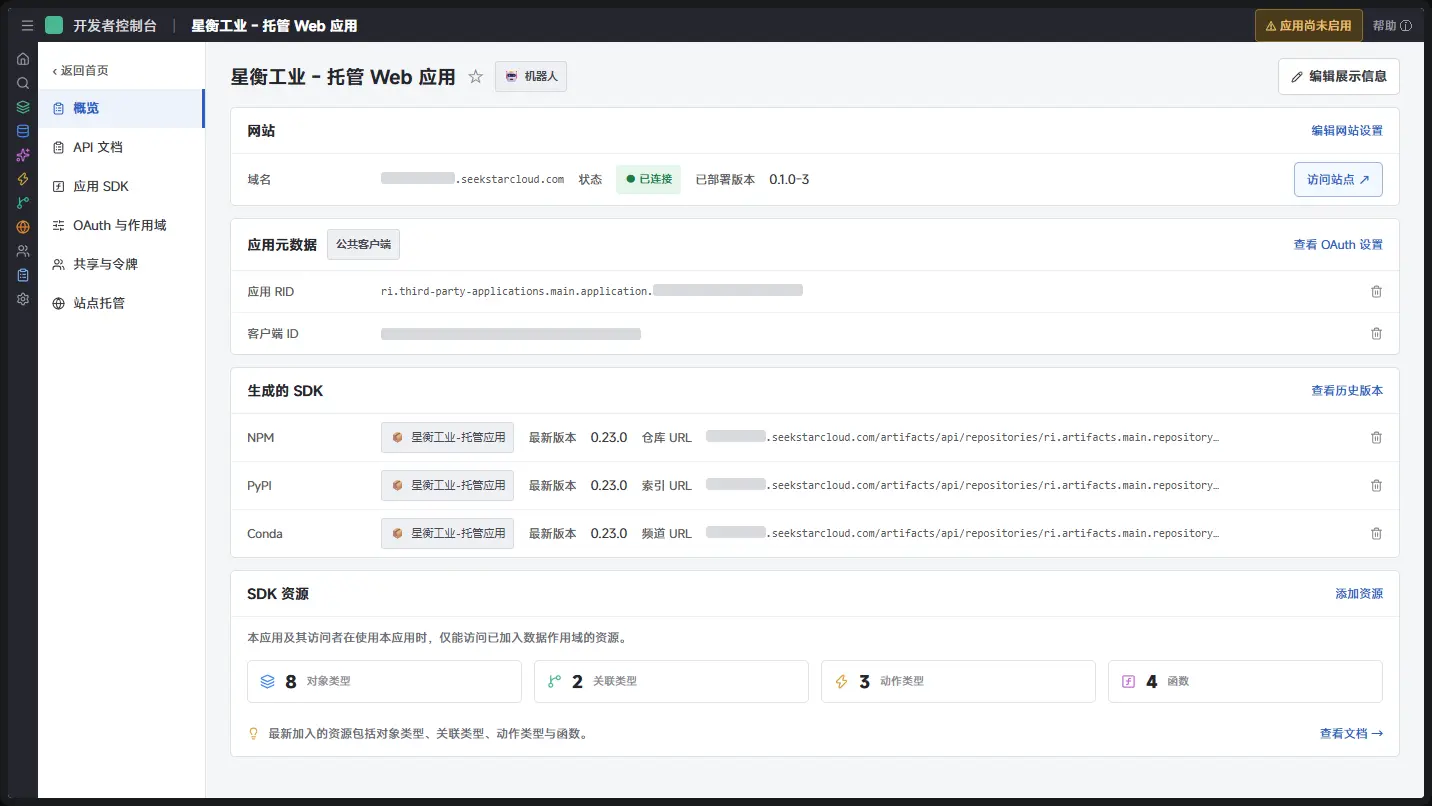Open the 4 函数 card
The image size is (1432, 806).
pos(1245,681)
